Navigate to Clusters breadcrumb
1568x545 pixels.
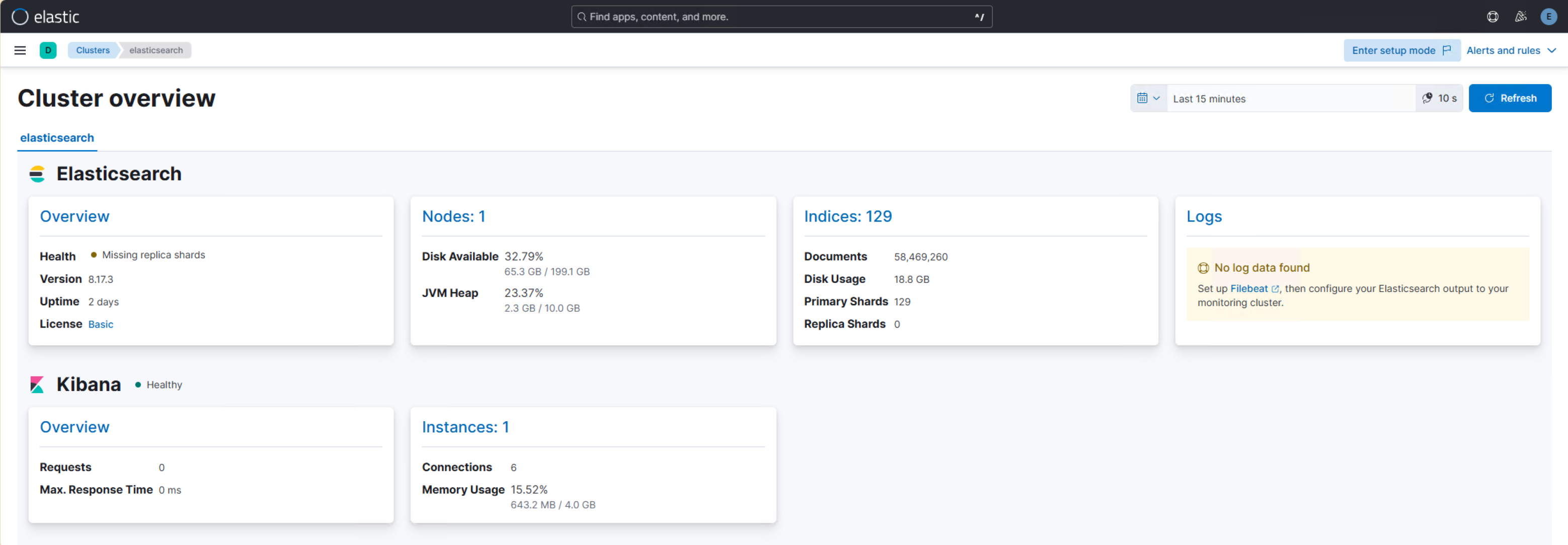coord(92,50)
